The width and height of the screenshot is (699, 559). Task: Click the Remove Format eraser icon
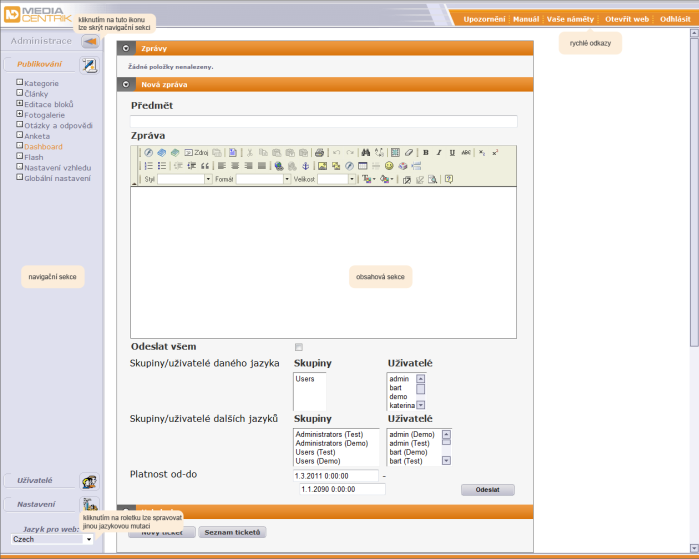click(408, 153)
